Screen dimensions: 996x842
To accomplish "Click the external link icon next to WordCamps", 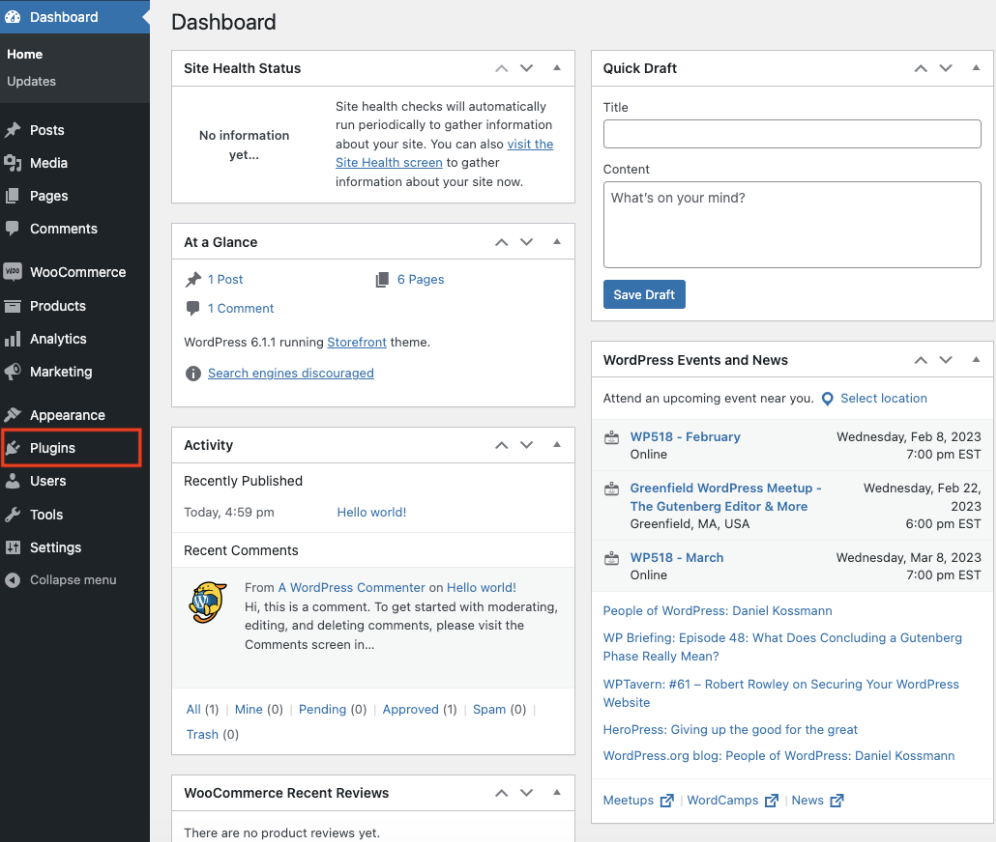I will 771,801.
